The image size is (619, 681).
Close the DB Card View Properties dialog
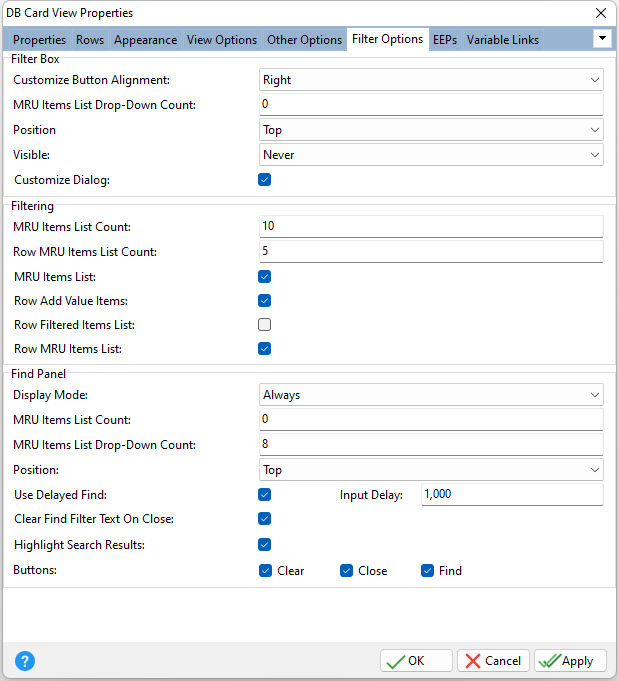(x=601, y=13)
